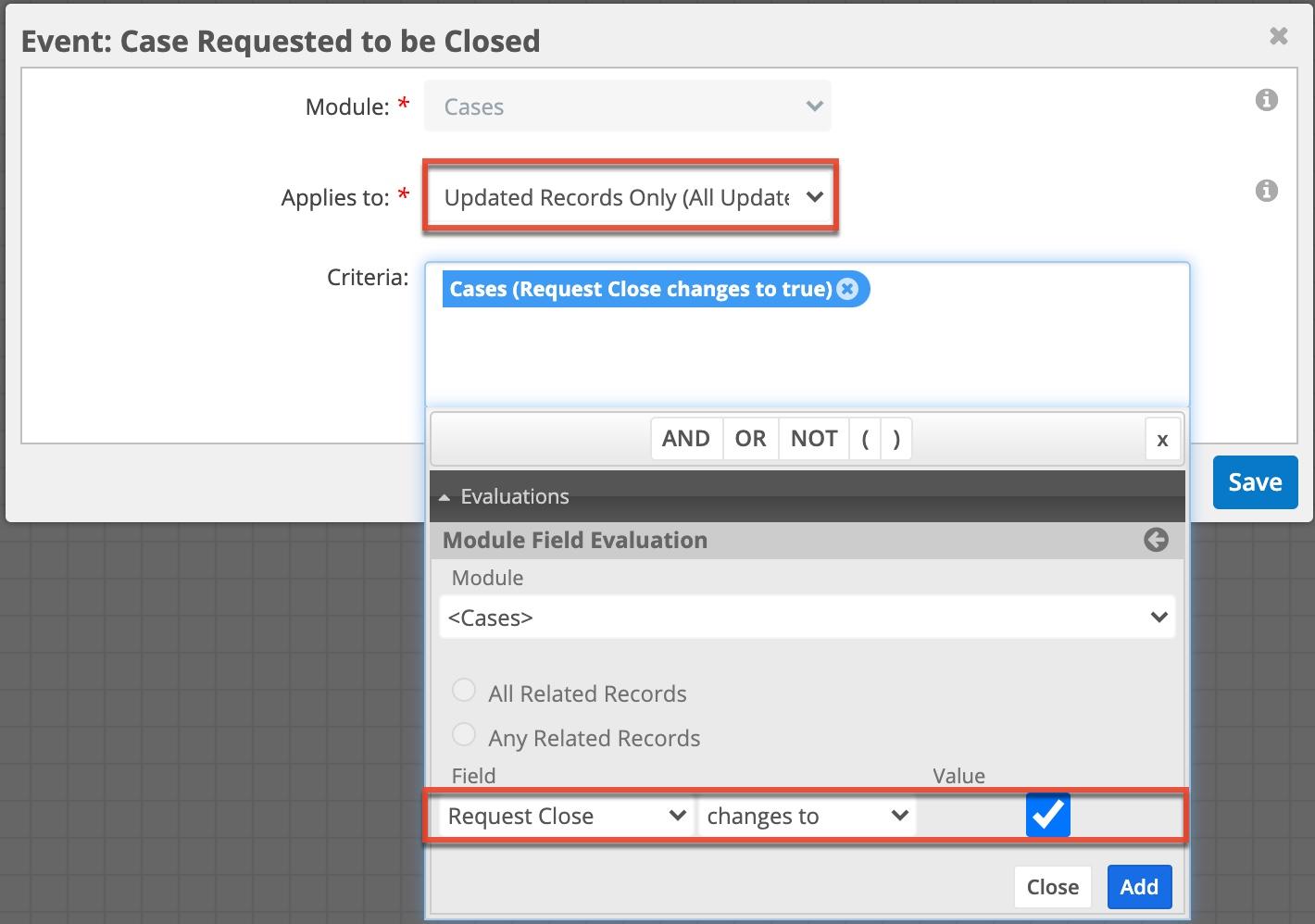The width and height of the screenshot is (1315, 924).
Task: Insert the NOT operator
Action: 814,439
